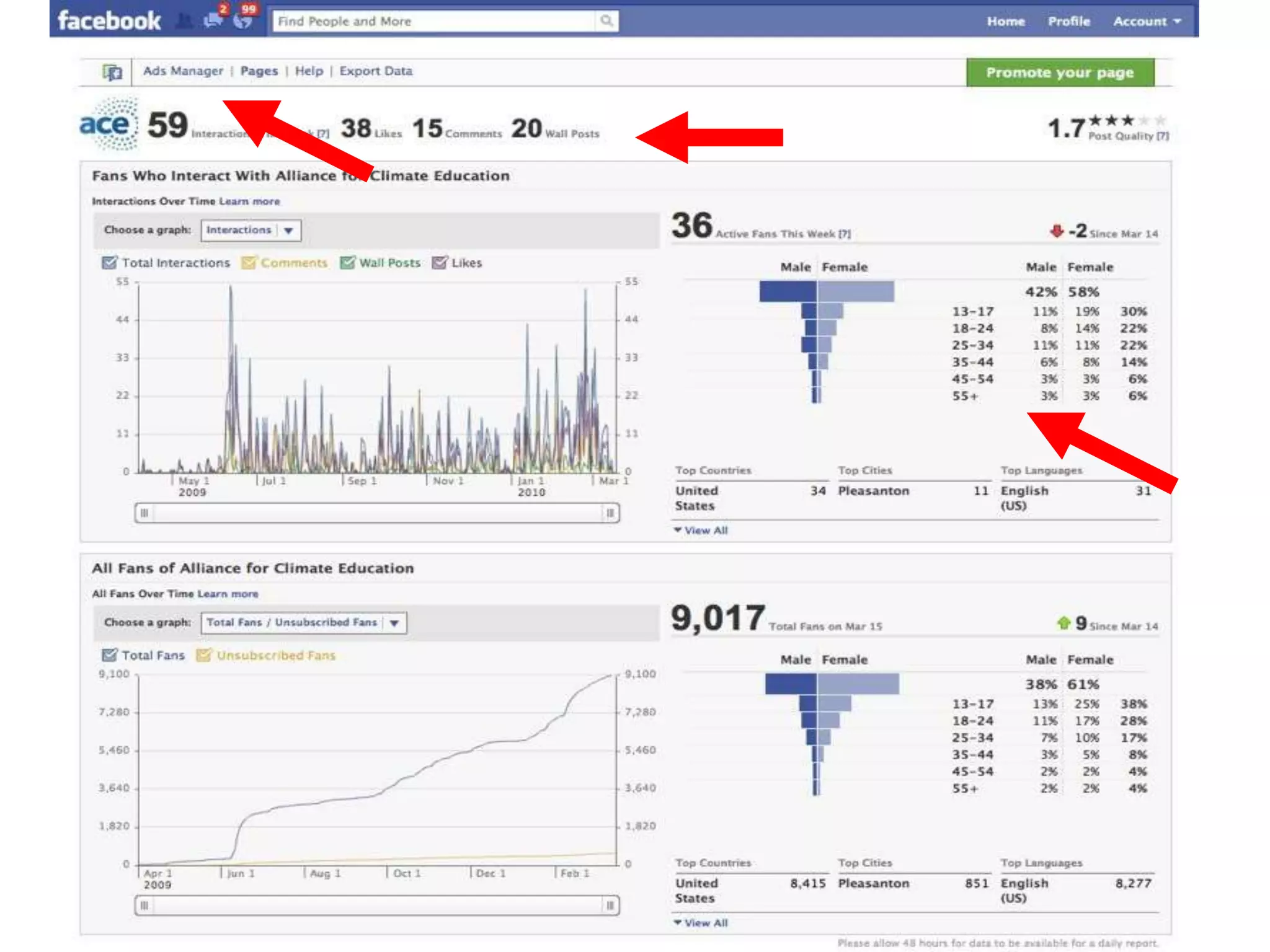Open Help link
This screenshot has width=1270, height=952.
click(309, 71)
